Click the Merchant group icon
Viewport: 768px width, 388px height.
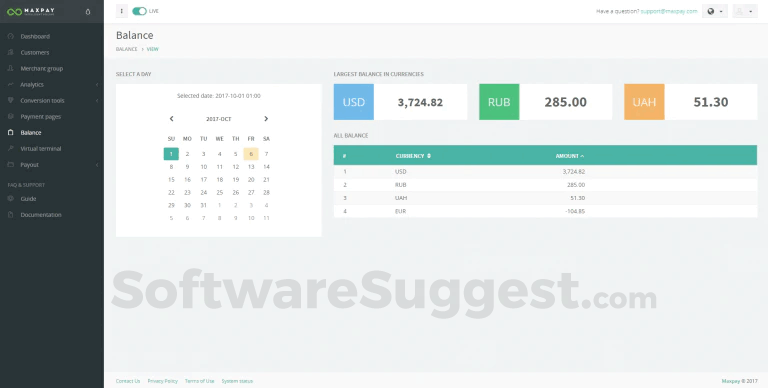[x=11, y=69]
